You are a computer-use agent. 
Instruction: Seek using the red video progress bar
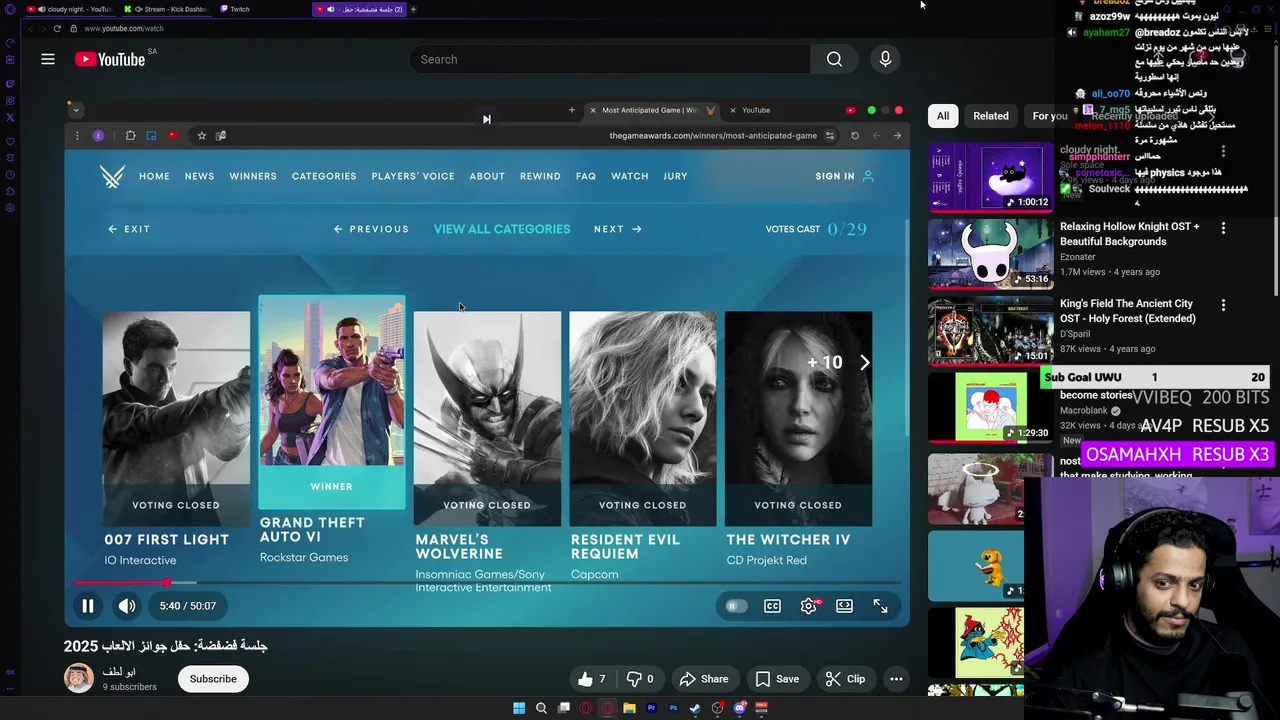tap(487, 582)
